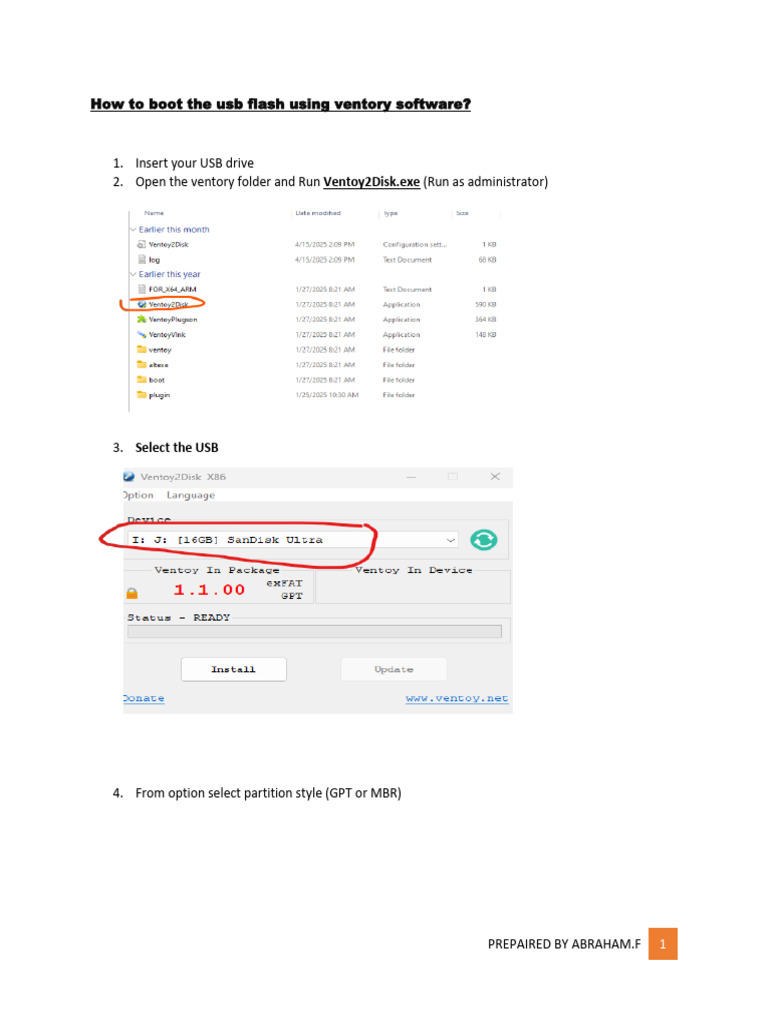Click the document heading about ventory software

pos(281,104)
